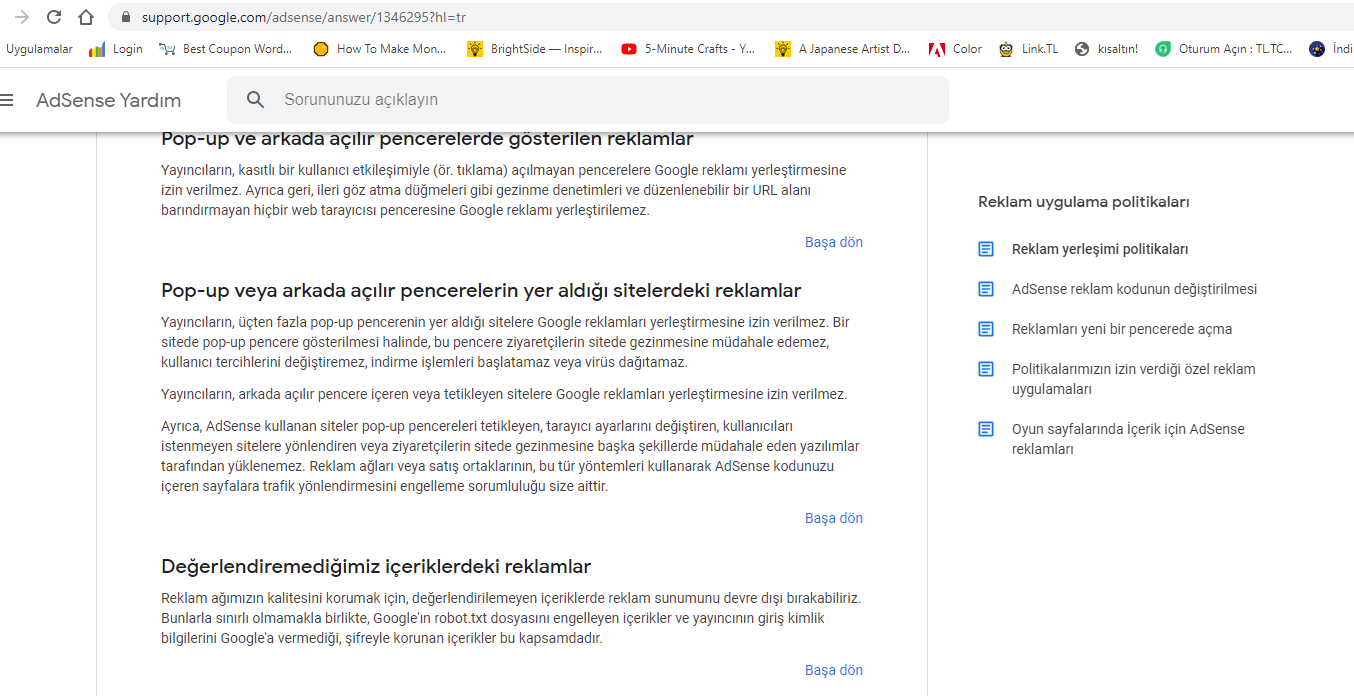1354x696 pixels.
Task: Open the Adobe Color bookmark
Action: coord(956,49)
